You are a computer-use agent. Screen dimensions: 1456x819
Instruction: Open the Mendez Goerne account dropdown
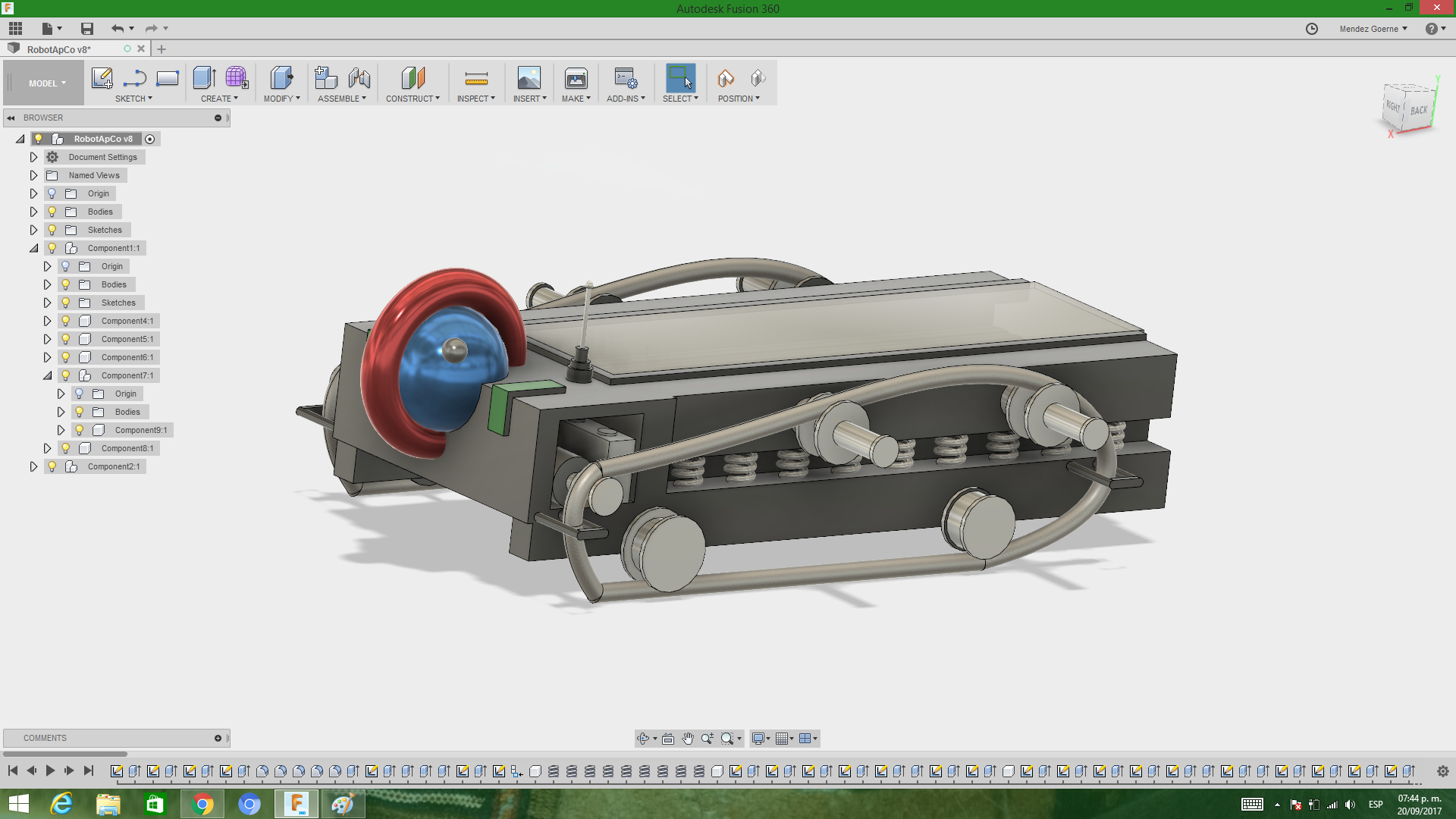(1373, 29)
